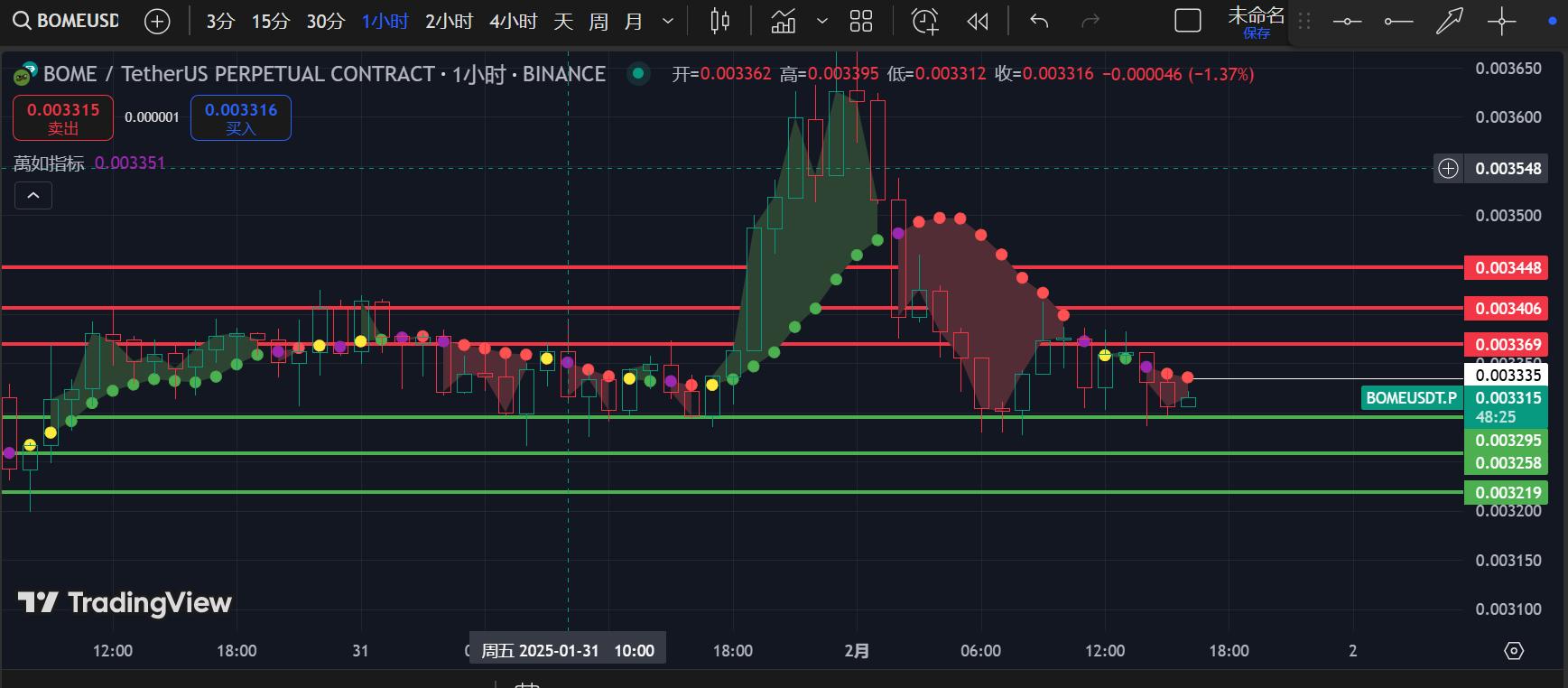The image size is (1568, 688).
Task: Grab the favorites toolbar dotted handle
Action: [x=1304, y=21]
